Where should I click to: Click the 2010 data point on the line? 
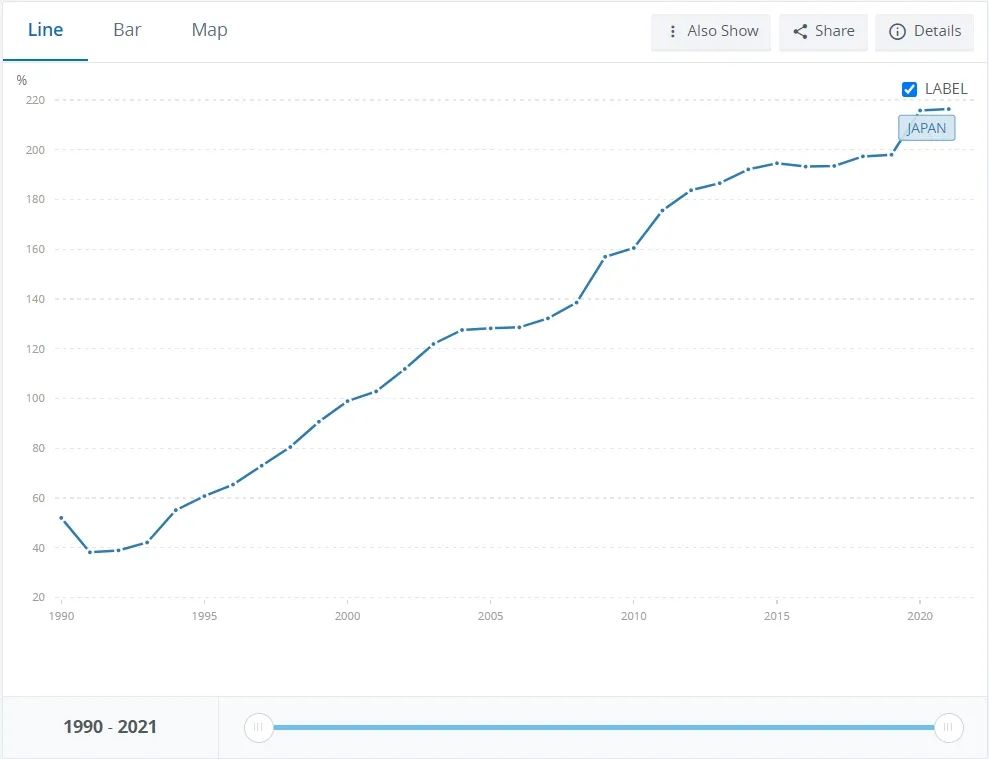click(634, 248)
